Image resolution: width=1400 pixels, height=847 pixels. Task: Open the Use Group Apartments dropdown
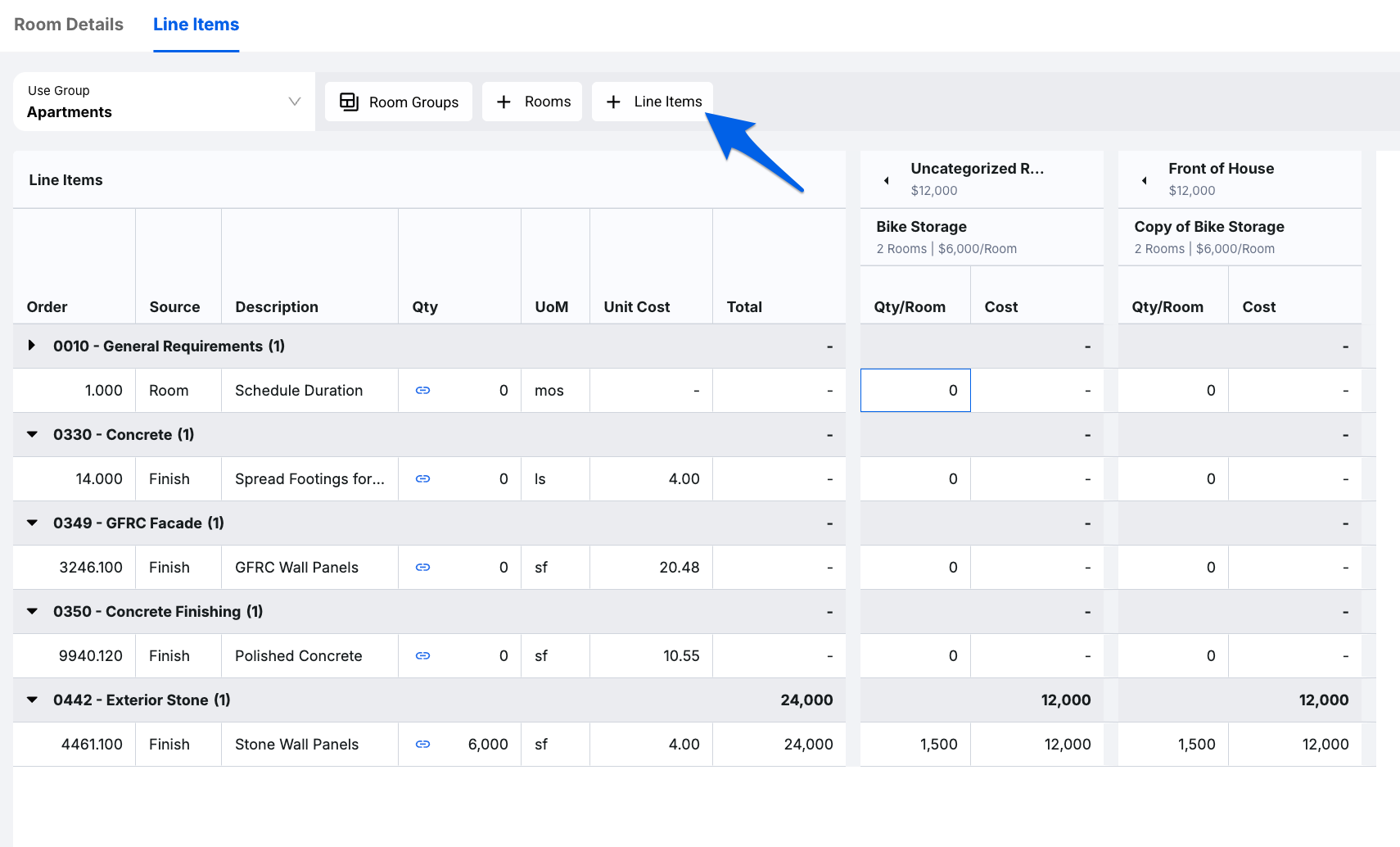click(164, 102)
